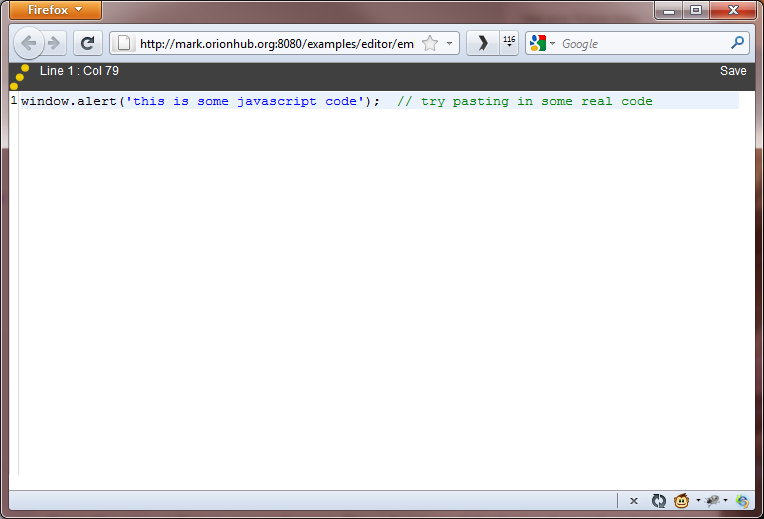Click the chevron button beside the address bar

(x=483, y=43)
